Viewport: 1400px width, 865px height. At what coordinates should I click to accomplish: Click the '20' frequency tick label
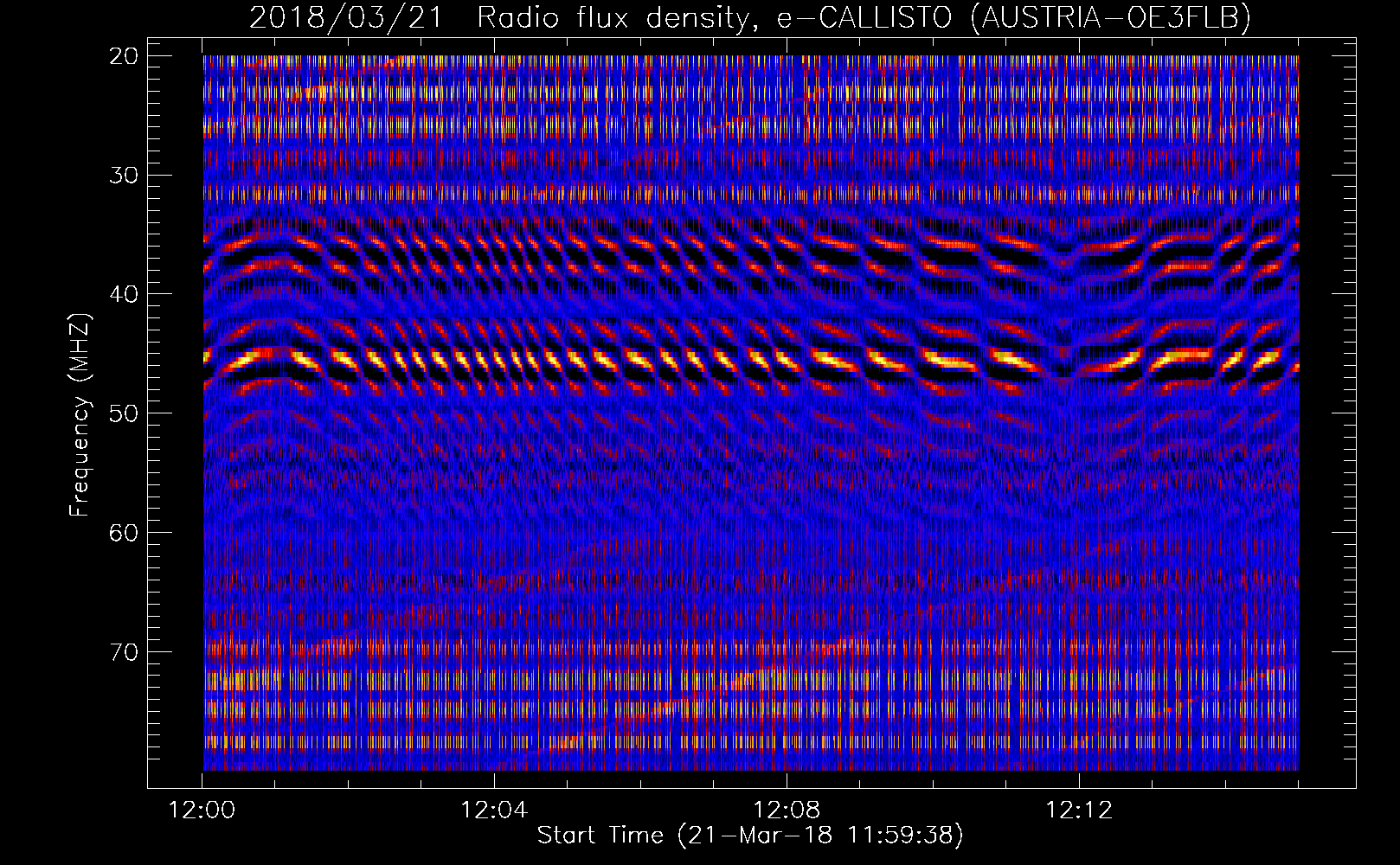[x=125, y=56]
